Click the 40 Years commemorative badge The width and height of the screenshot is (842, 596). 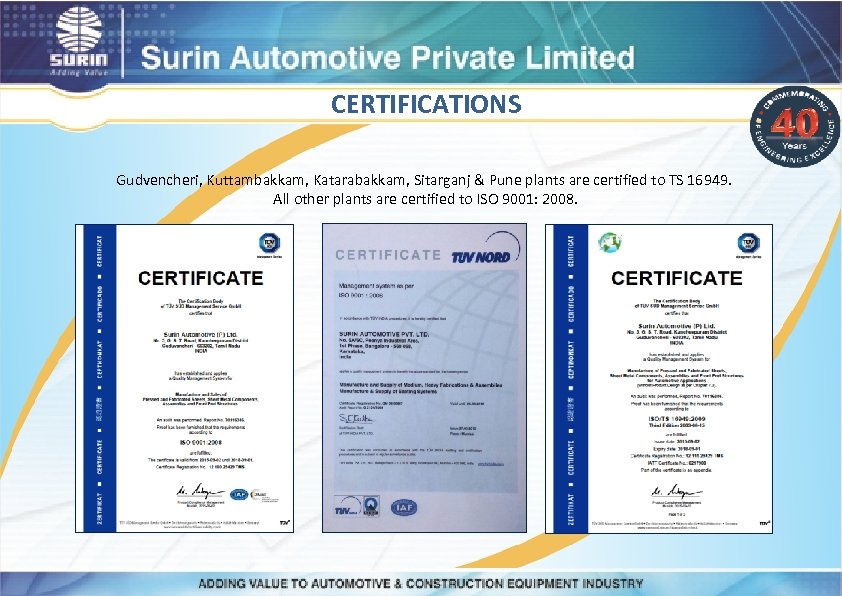(794, 127)
